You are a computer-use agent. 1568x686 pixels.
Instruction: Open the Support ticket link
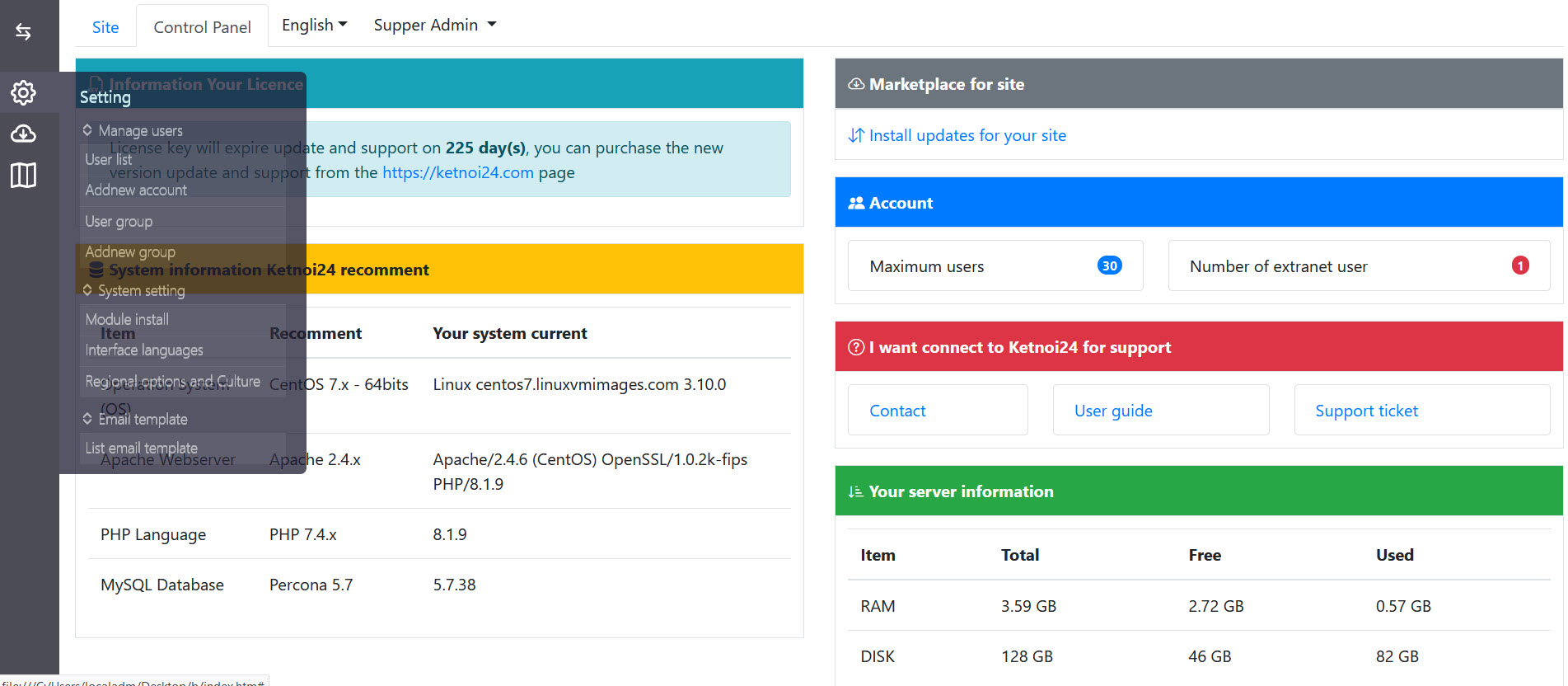point(1366,411)
